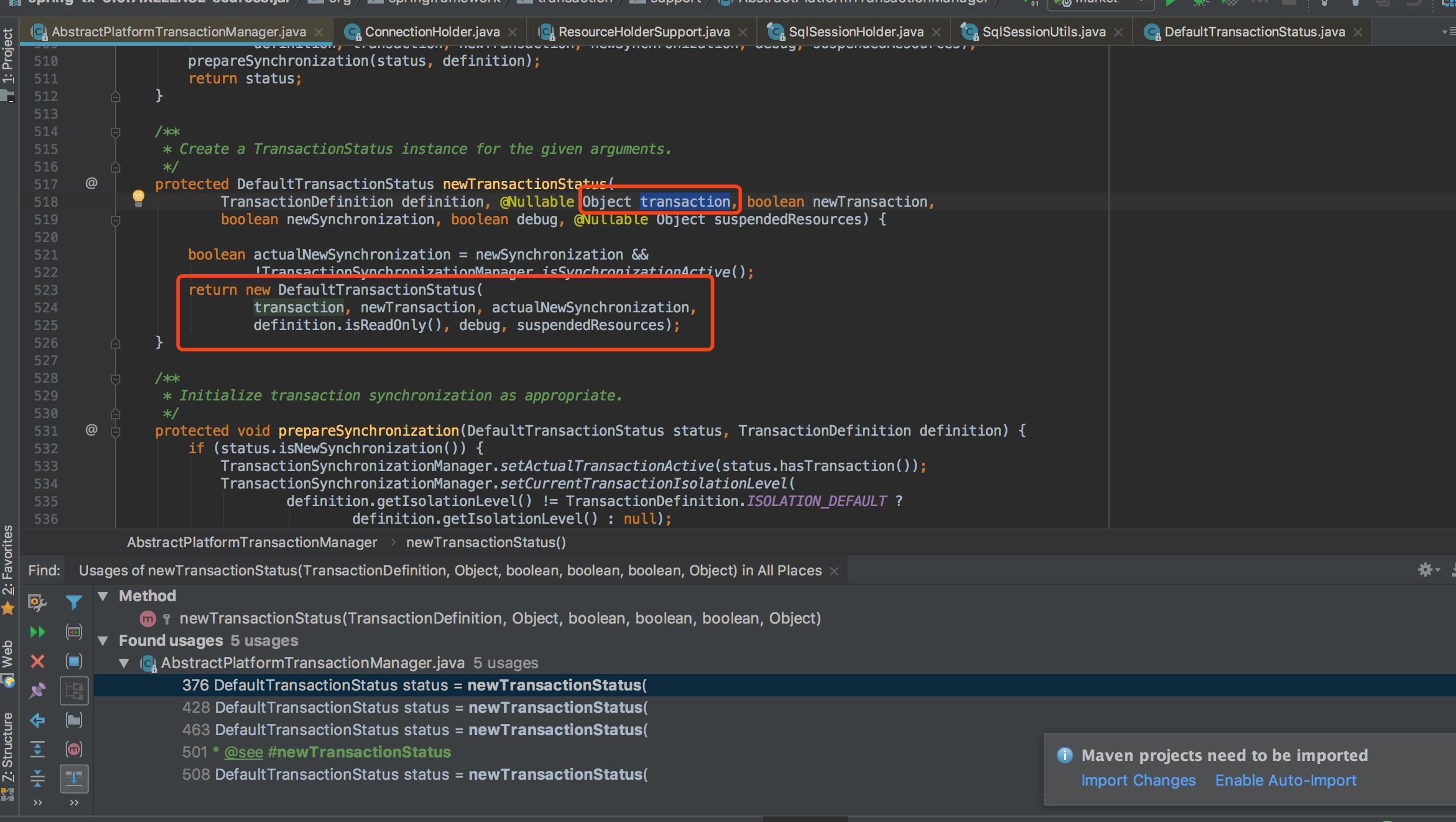Click the blue back arrow icon
1456x822 pixels.
pos(37,720)
